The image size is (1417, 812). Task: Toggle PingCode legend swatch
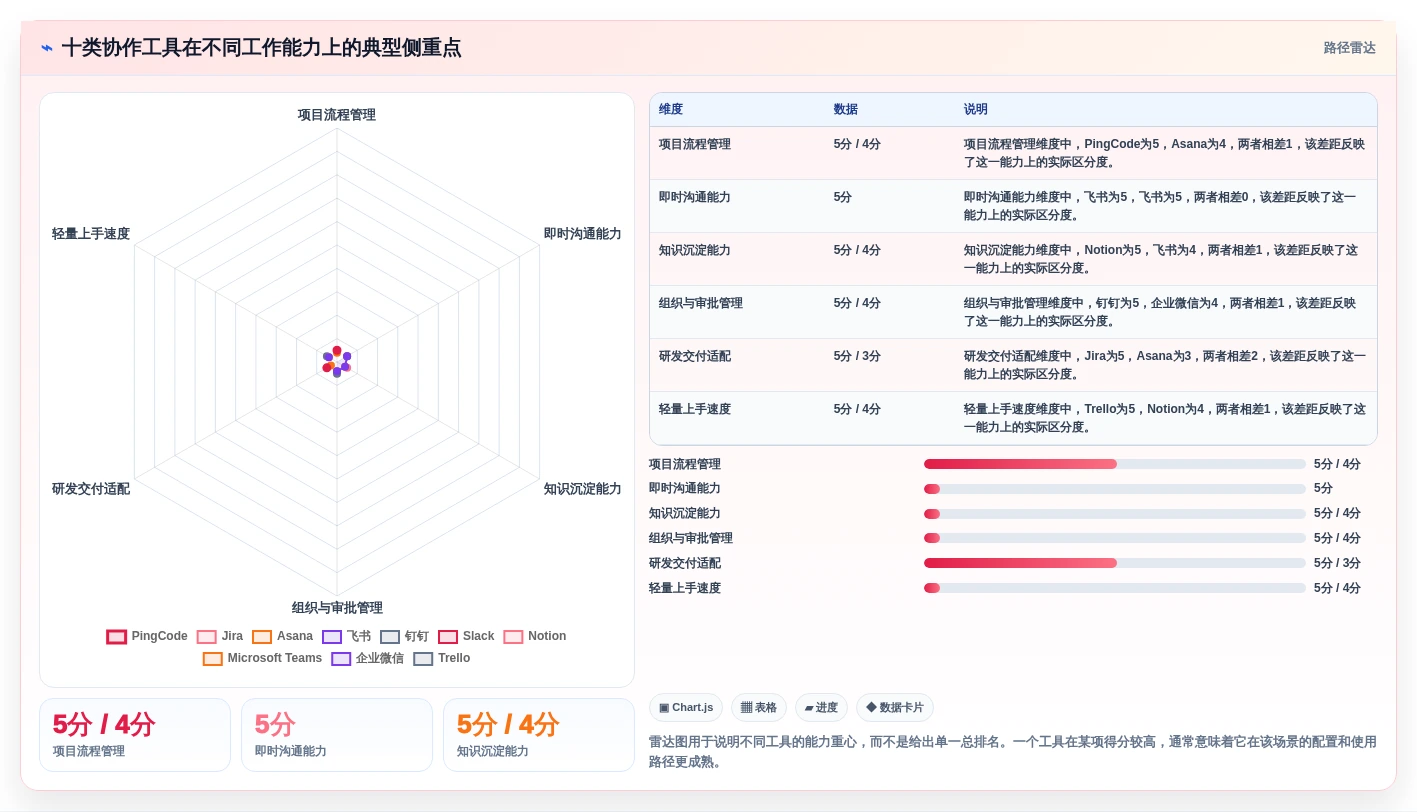[x=117, y=637]
